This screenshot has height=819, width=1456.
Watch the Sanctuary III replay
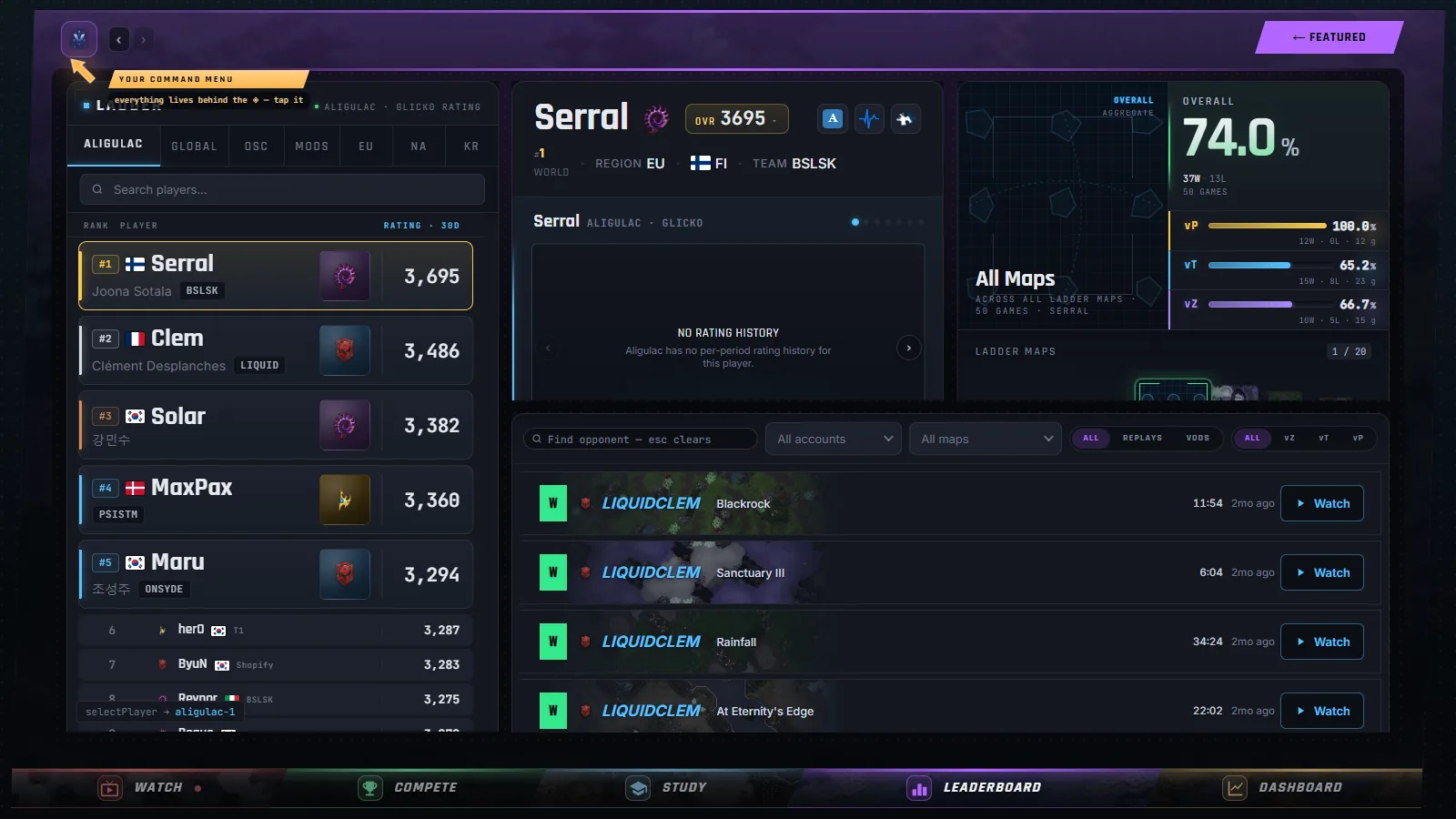click(1322, 572)
